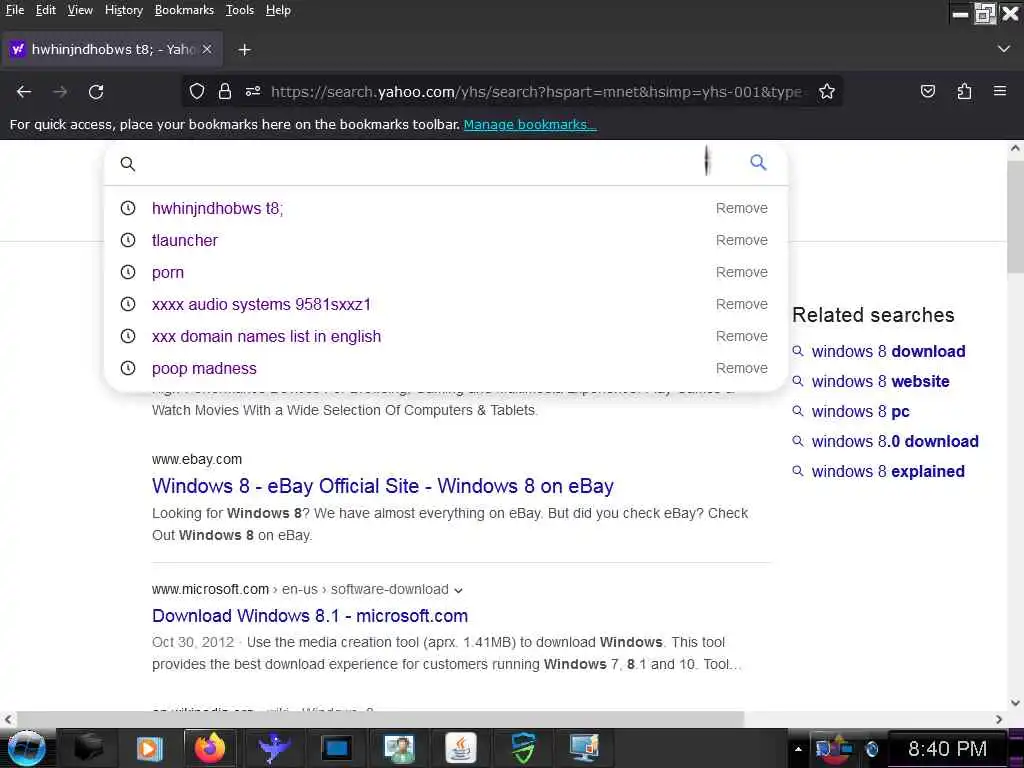Select the xxxx audio systems 9581sxxz1 suggestion
Screen dimensions: 1024x768
pyautogui.click(x=261, y=304)
